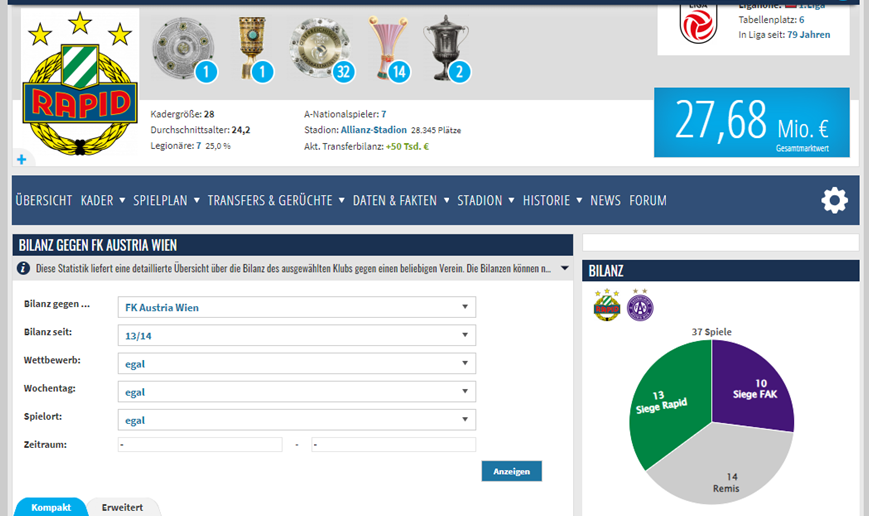Click the dark cup trophy with badge 2
The image size is (869, 516).
[x=446, y=48]
